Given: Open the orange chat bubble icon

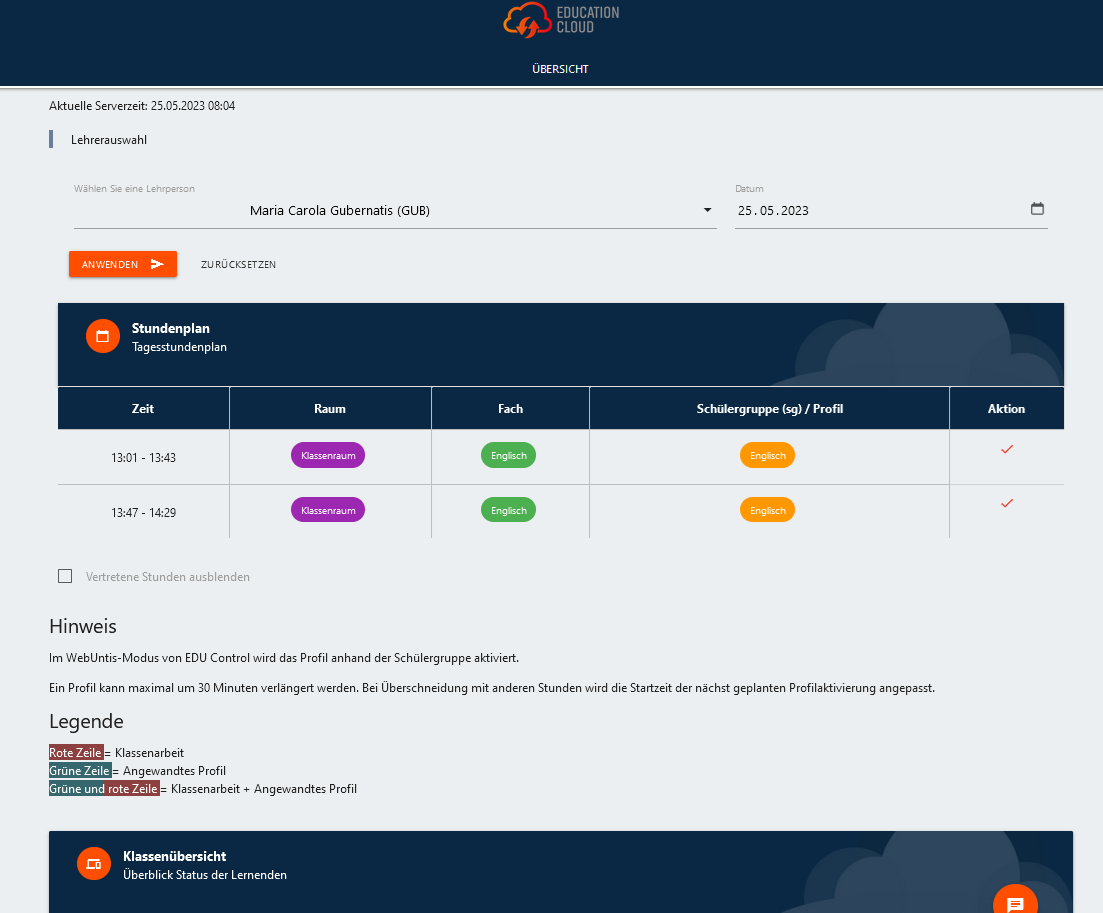Looking at the screenshot, I should coord(1015,901).
